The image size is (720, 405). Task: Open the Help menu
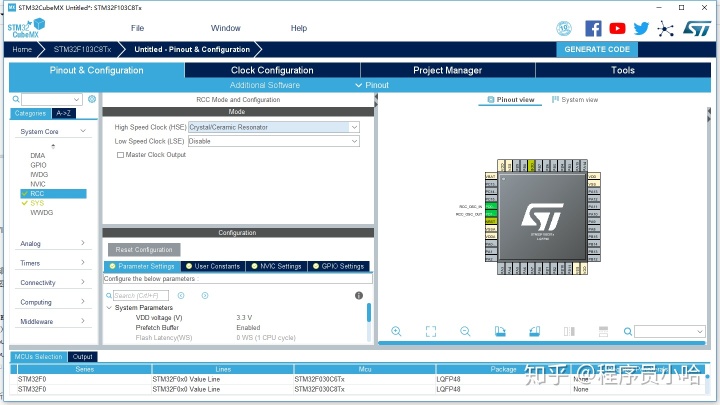[x=298, y=28]
